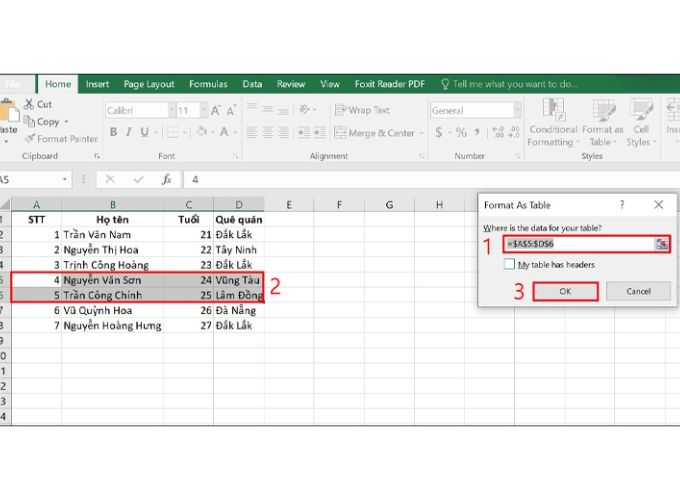Apply Italic formatting

(128, 132)
